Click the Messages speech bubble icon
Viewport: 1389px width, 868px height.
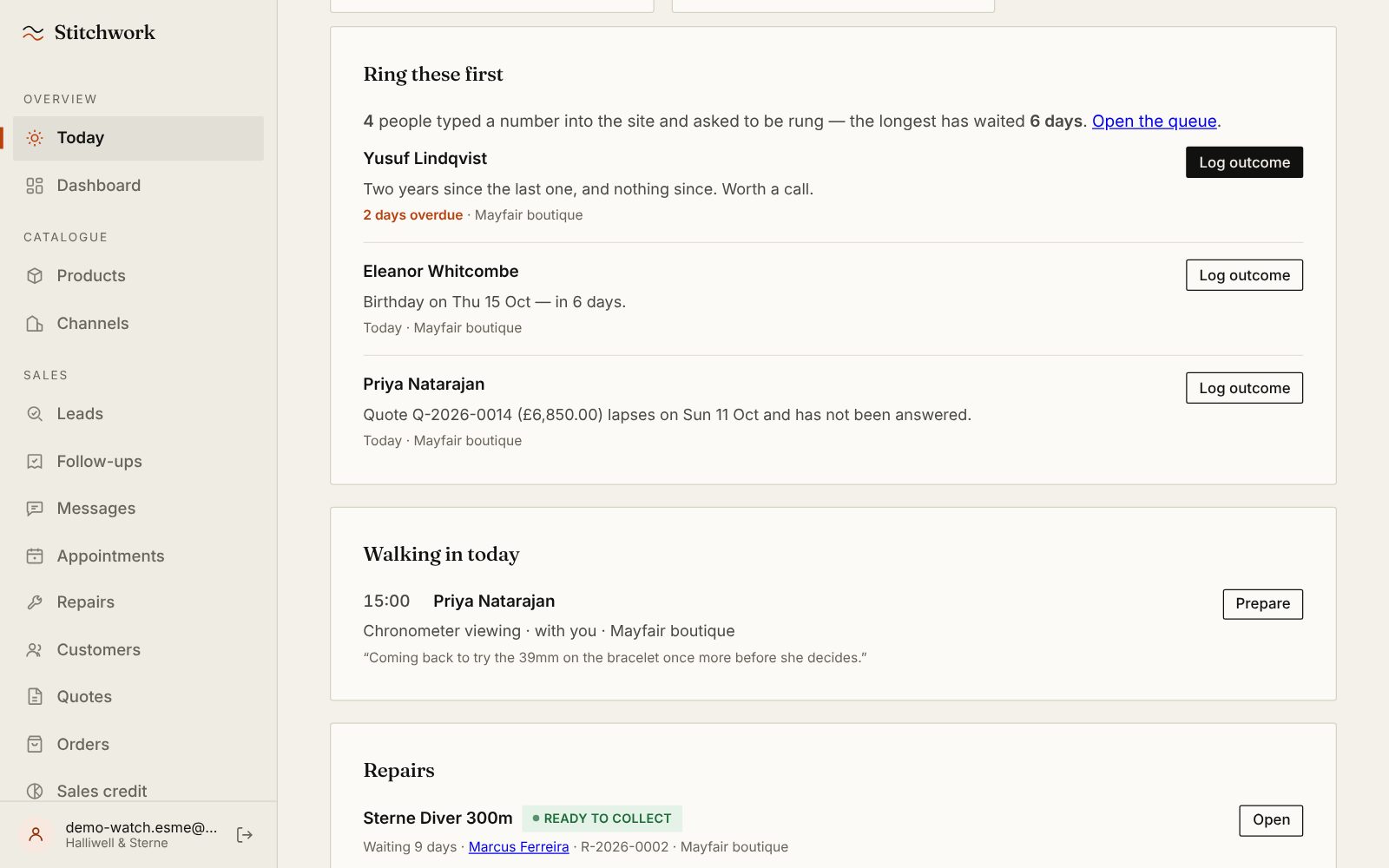[35, 509]
